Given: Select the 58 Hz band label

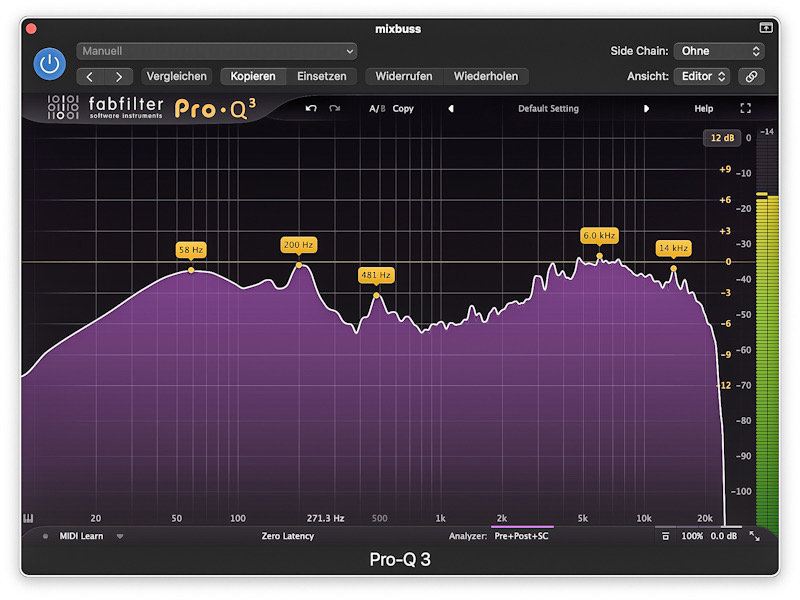Looking at the screenshot, I should tap(191, 250).
